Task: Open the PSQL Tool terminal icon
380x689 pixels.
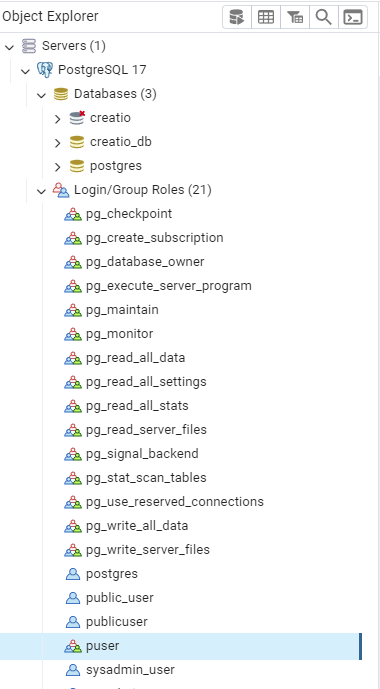Action: point(353,18)
